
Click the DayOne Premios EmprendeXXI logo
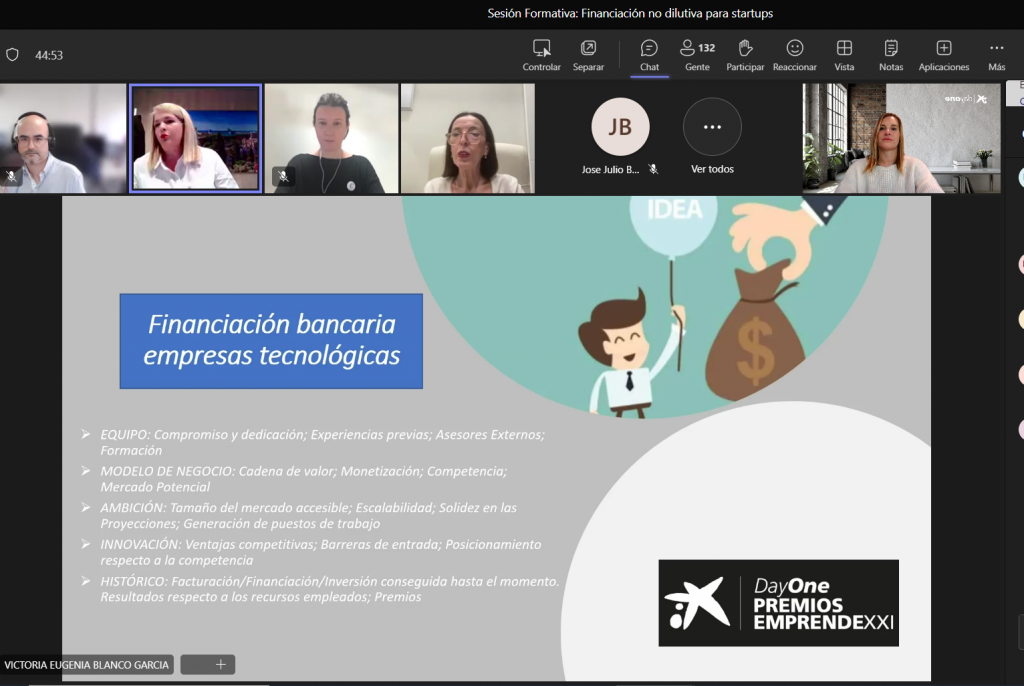(778, 603)
